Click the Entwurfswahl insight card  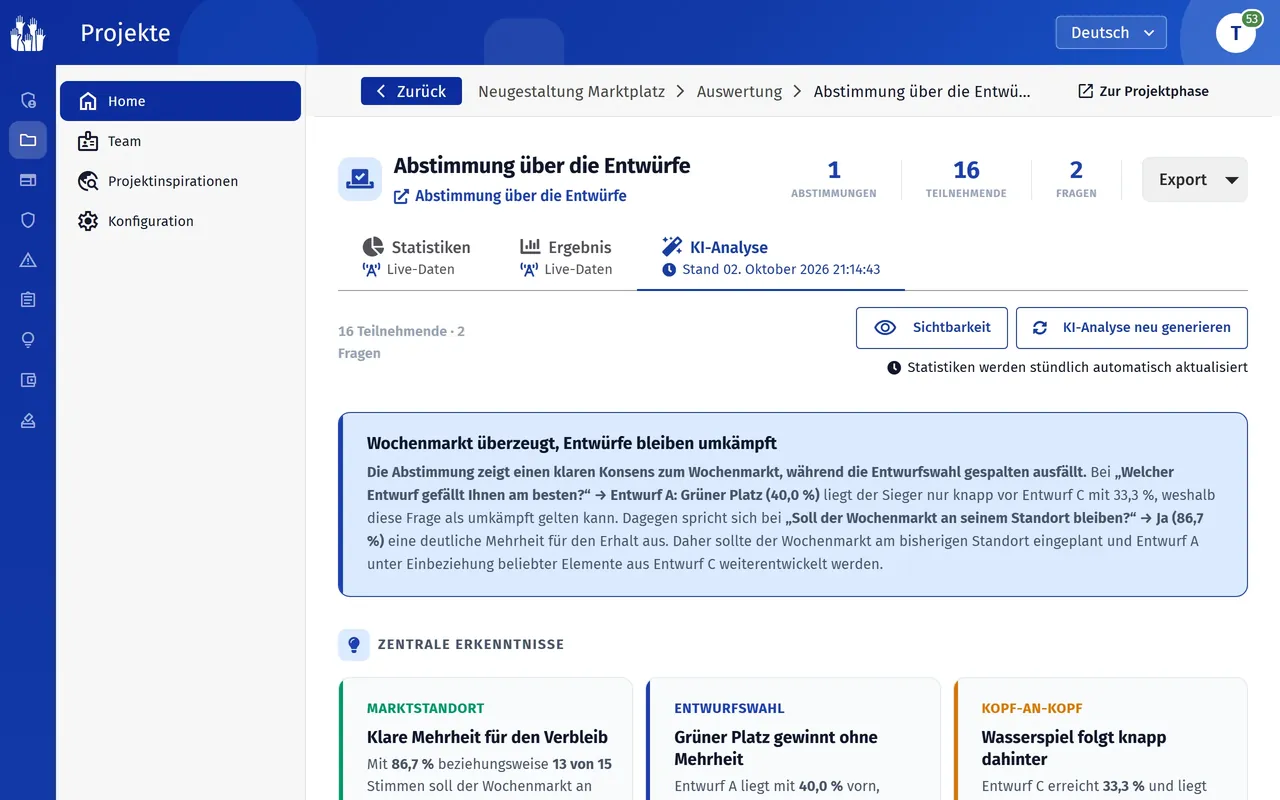point(793,739)
